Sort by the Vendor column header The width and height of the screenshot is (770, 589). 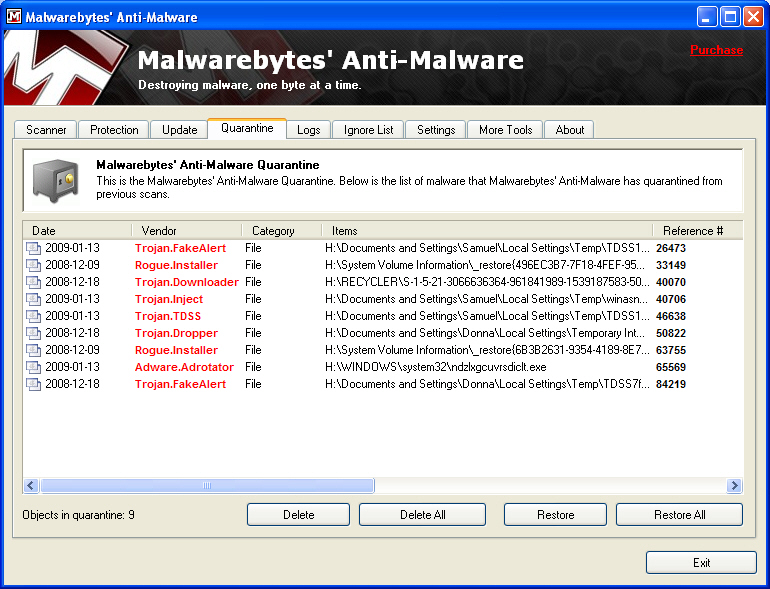point(187,230)
